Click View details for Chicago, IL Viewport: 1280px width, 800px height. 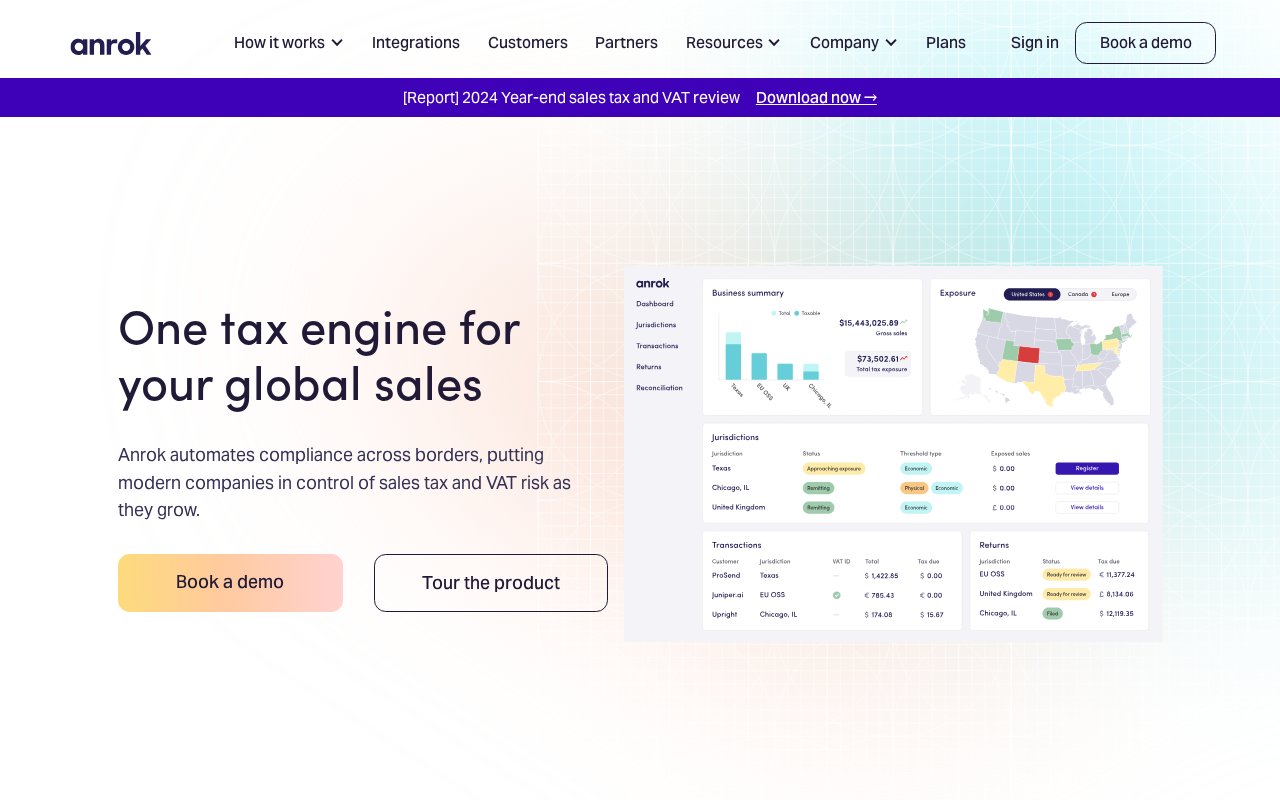click(1087, 488)
